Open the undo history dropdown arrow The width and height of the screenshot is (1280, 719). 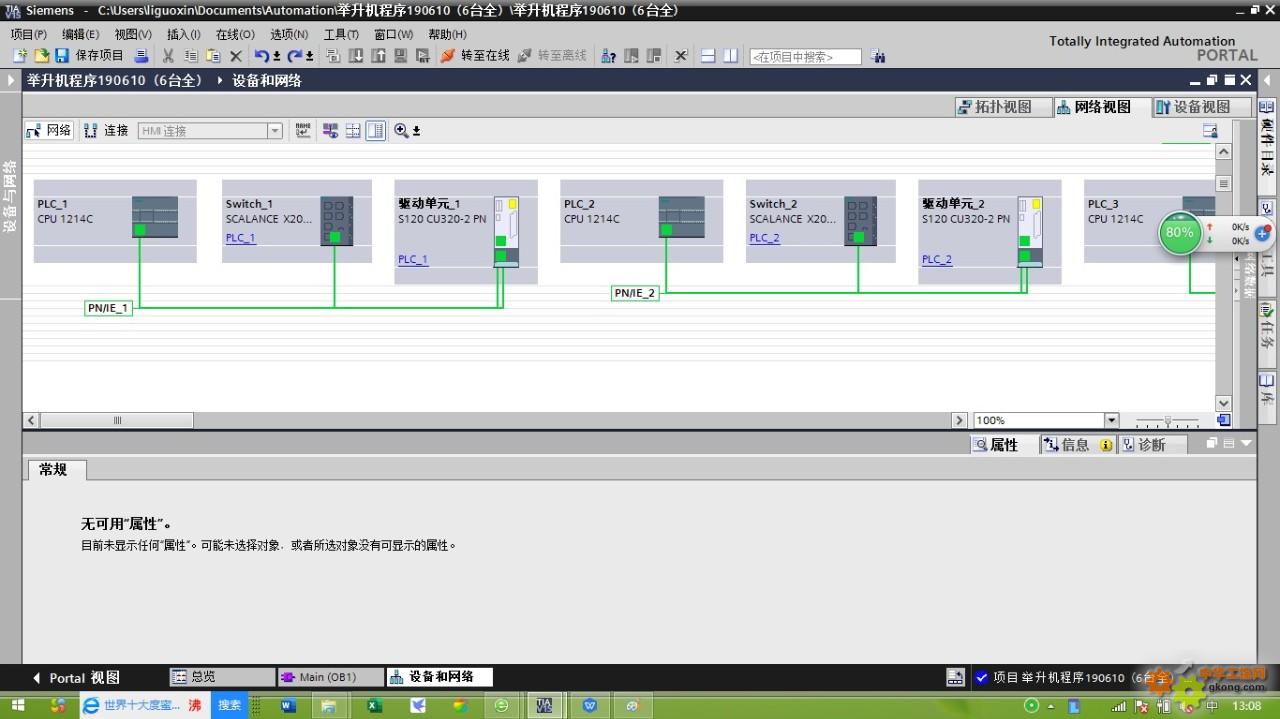pyautogui.click(x=276, y=56)
